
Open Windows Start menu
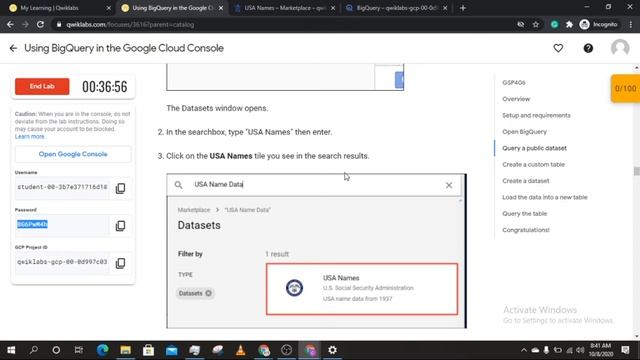(x=11, y=350)
